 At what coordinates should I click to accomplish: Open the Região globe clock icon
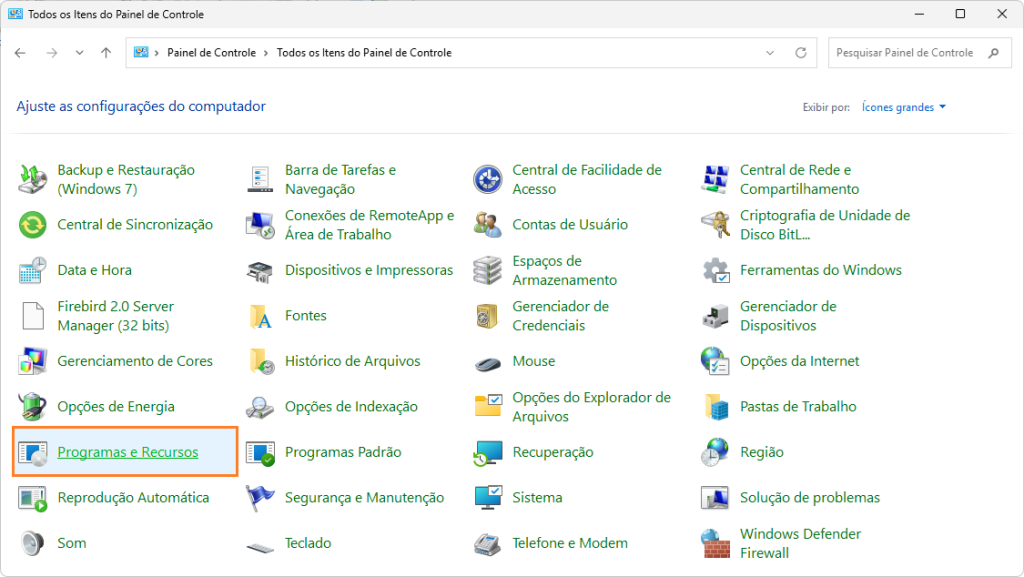(x=715, y=452)
